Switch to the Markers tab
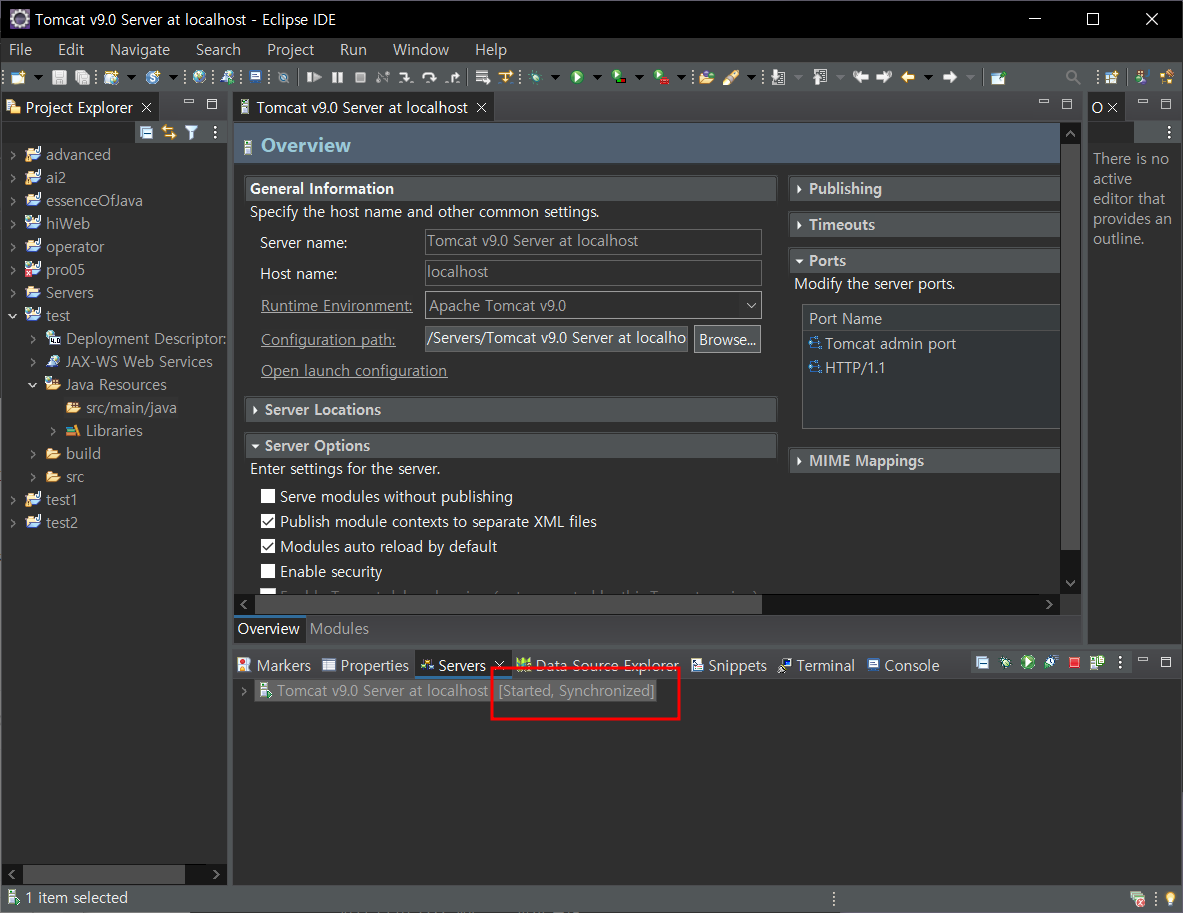1183x913 pixels. (x=274, y=666)
